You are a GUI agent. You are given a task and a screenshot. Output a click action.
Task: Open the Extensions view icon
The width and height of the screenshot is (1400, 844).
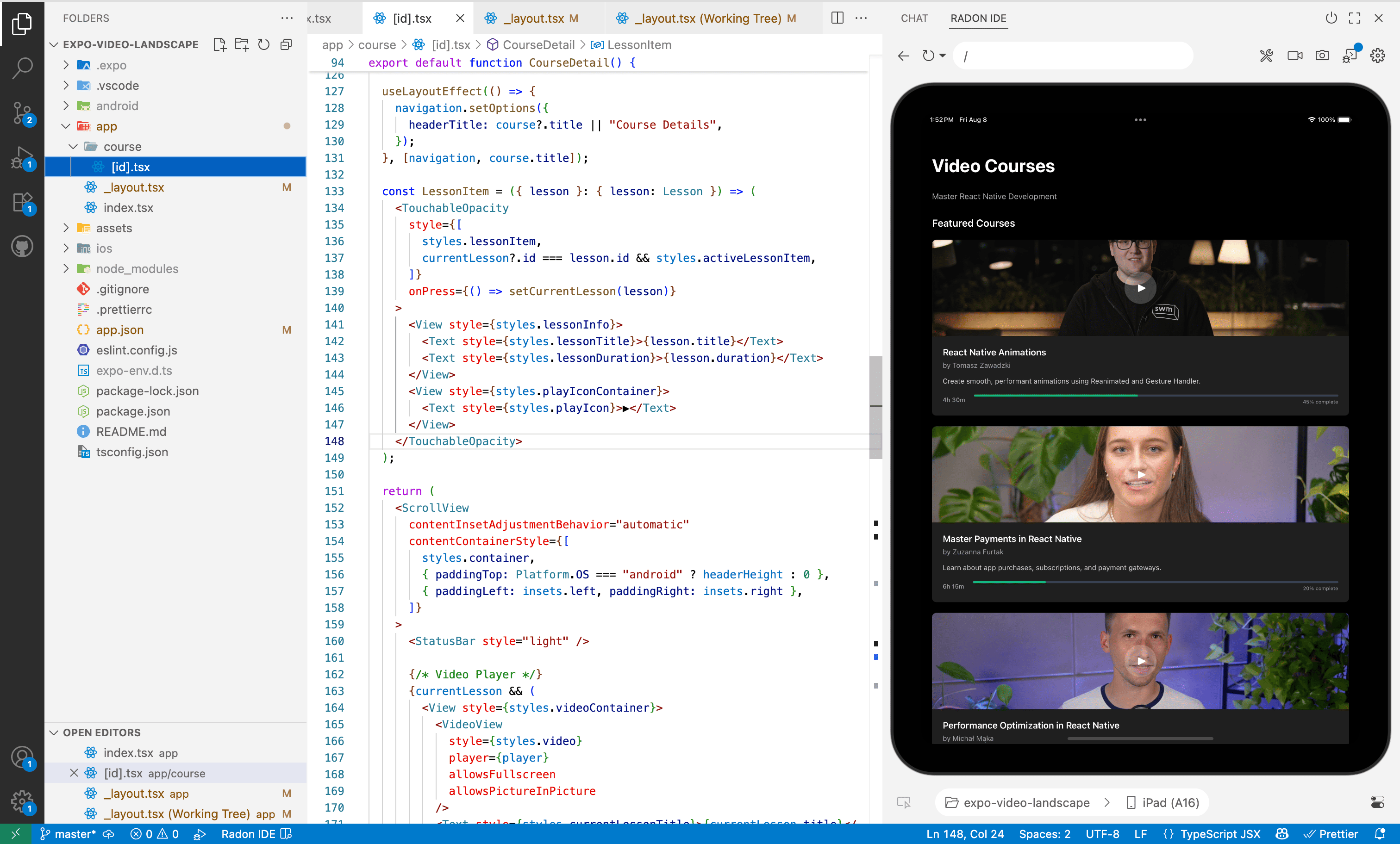pos(22,202)
